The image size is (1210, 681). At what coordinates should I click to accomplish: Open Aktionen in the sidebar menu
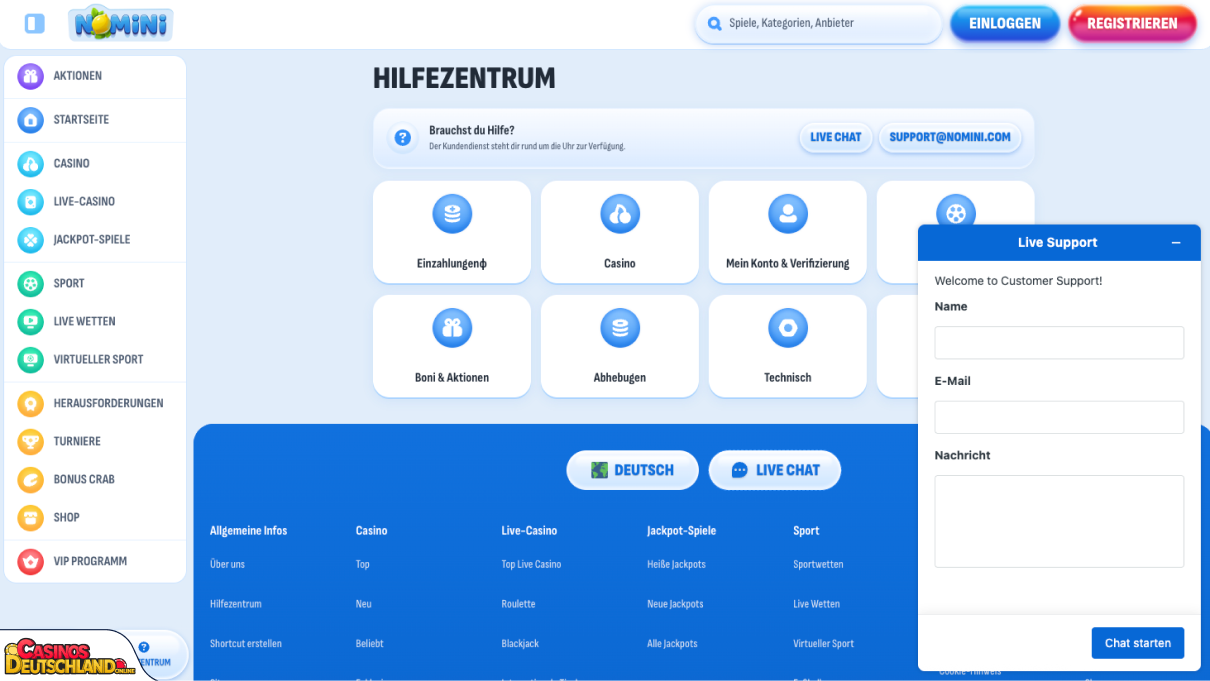coord(78,76)
